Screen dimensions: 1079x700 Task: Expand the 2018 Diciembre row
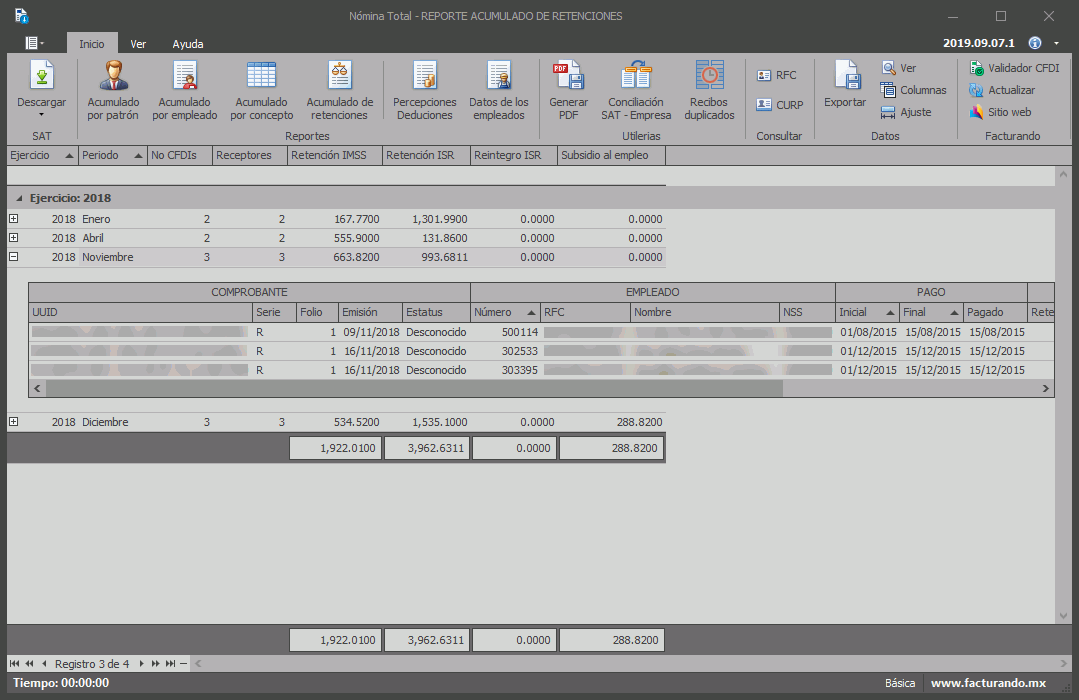click(x=14, y=422)
